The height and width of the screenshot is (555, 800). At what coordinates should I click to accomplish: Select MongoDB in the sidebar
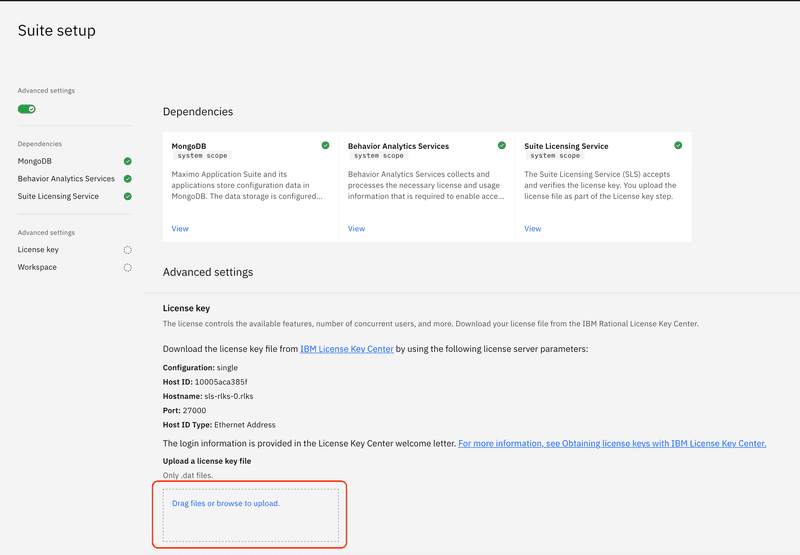pos(35,161)
